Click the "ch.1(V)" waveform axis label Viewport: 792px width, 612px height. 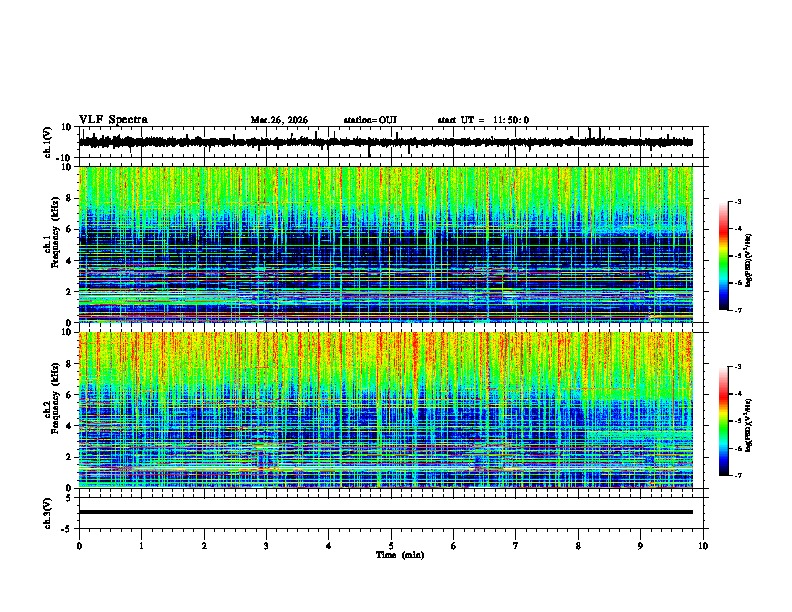pyautogui.click(x=48, y=142)
